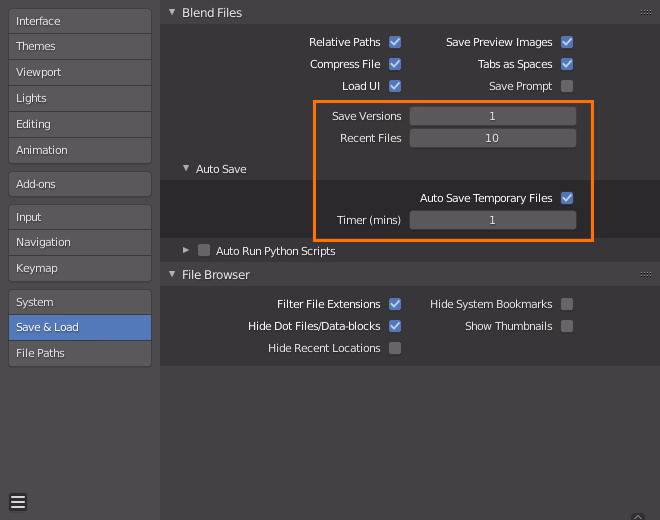Click the File Browser panel title
The height and width of the screenshot is (520, 660).
coord(216,275)
